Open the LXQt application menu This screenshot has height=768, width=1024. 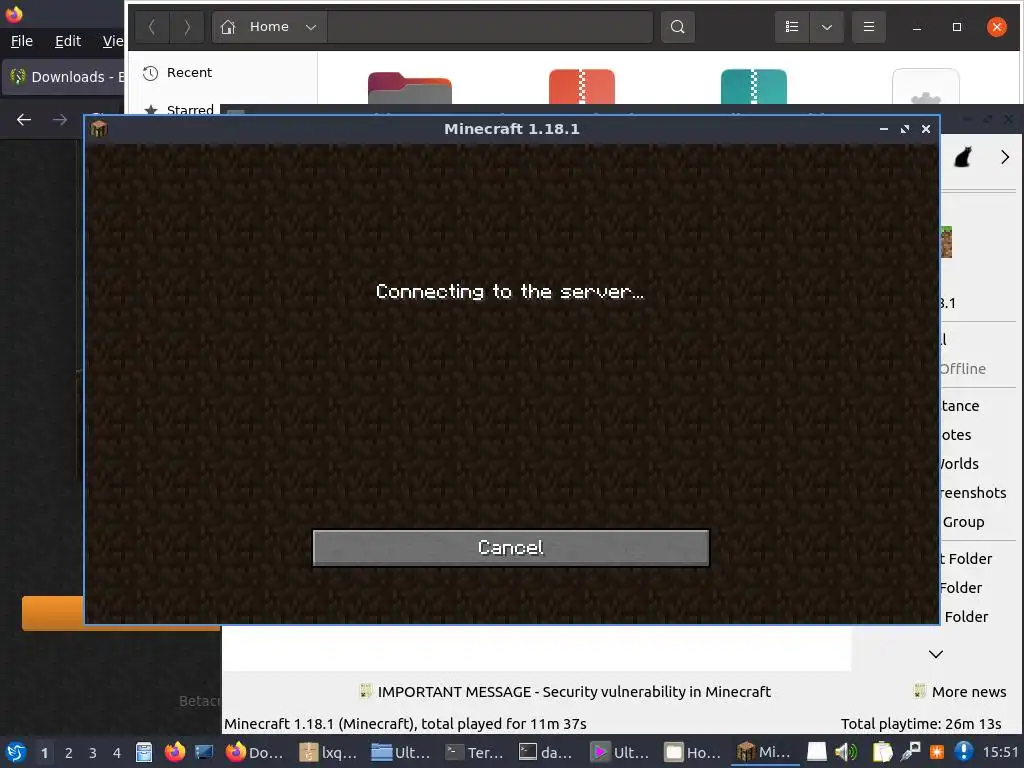(16, 752)
